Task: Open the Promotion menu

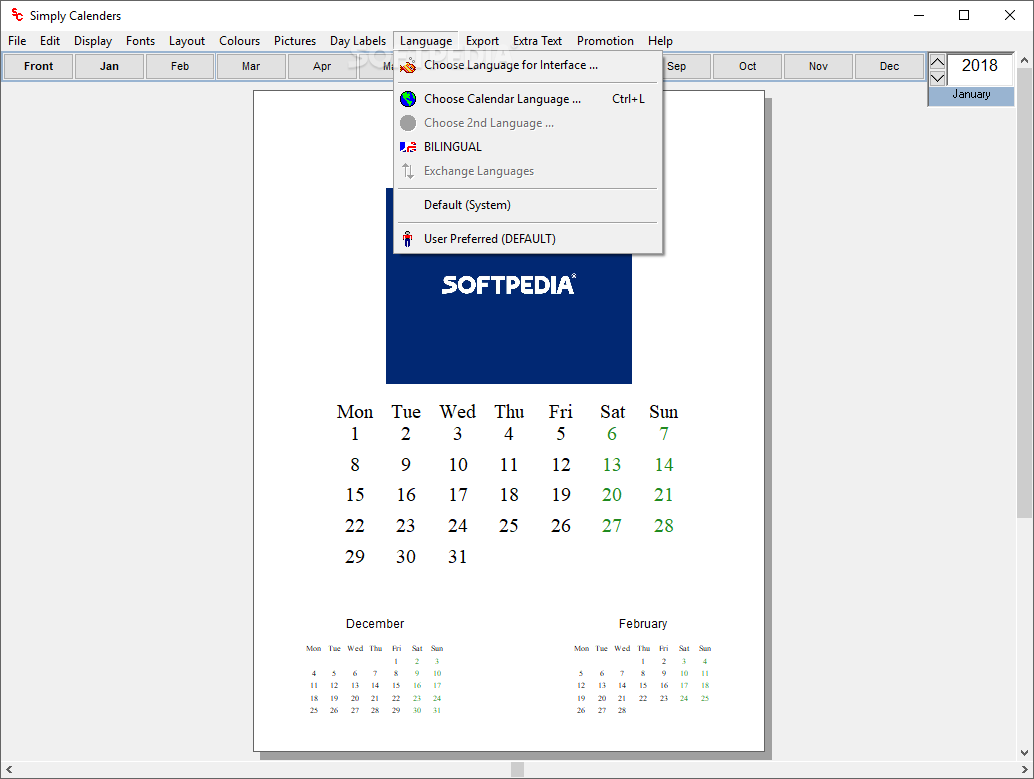Action: [x=605, y=41]
